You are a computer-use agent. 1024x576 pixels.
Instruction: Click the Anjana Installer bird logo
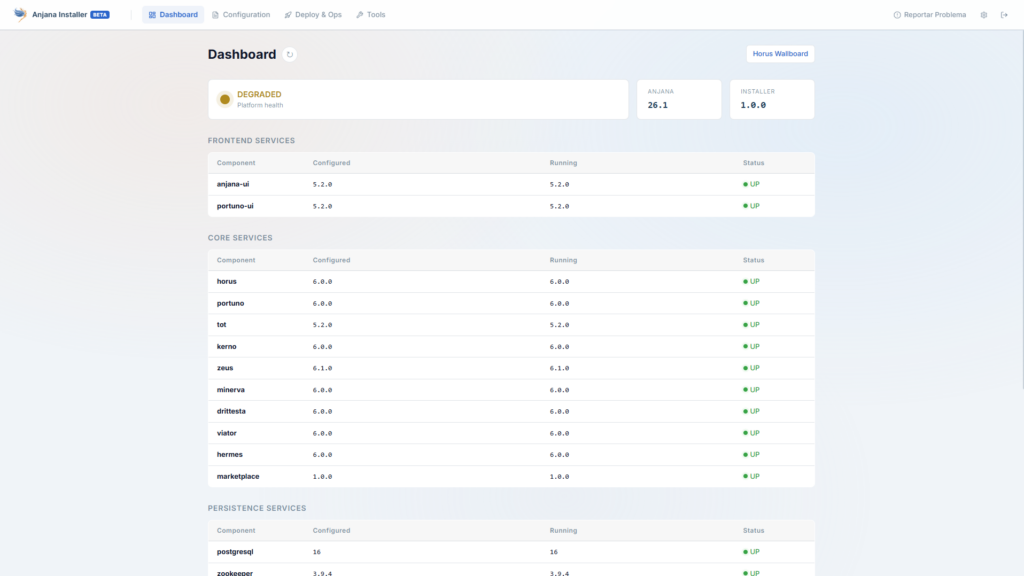pos(20,14)
